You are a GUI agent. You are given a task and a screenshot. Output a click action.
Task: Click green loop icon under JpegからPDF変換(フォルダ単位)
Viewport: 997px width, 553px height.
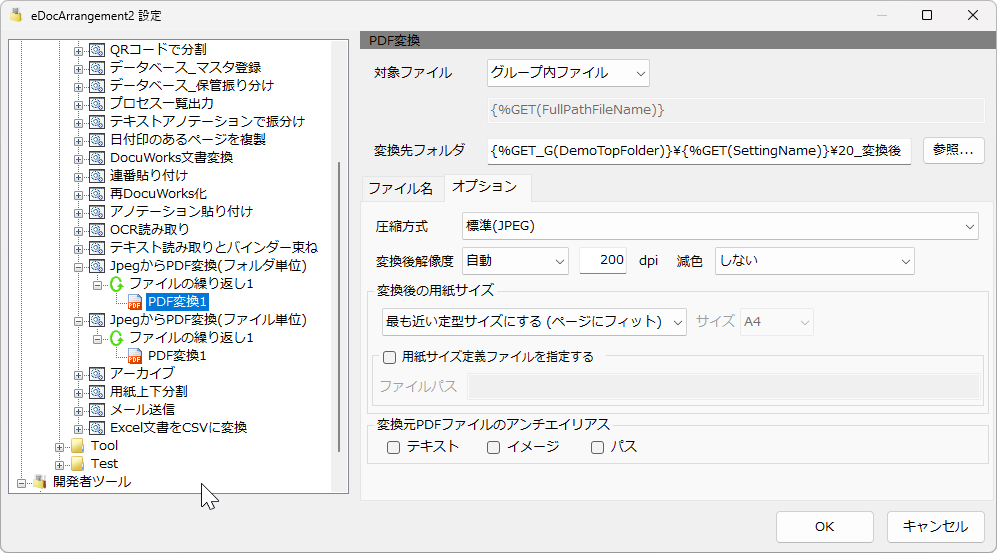point(116,284)
